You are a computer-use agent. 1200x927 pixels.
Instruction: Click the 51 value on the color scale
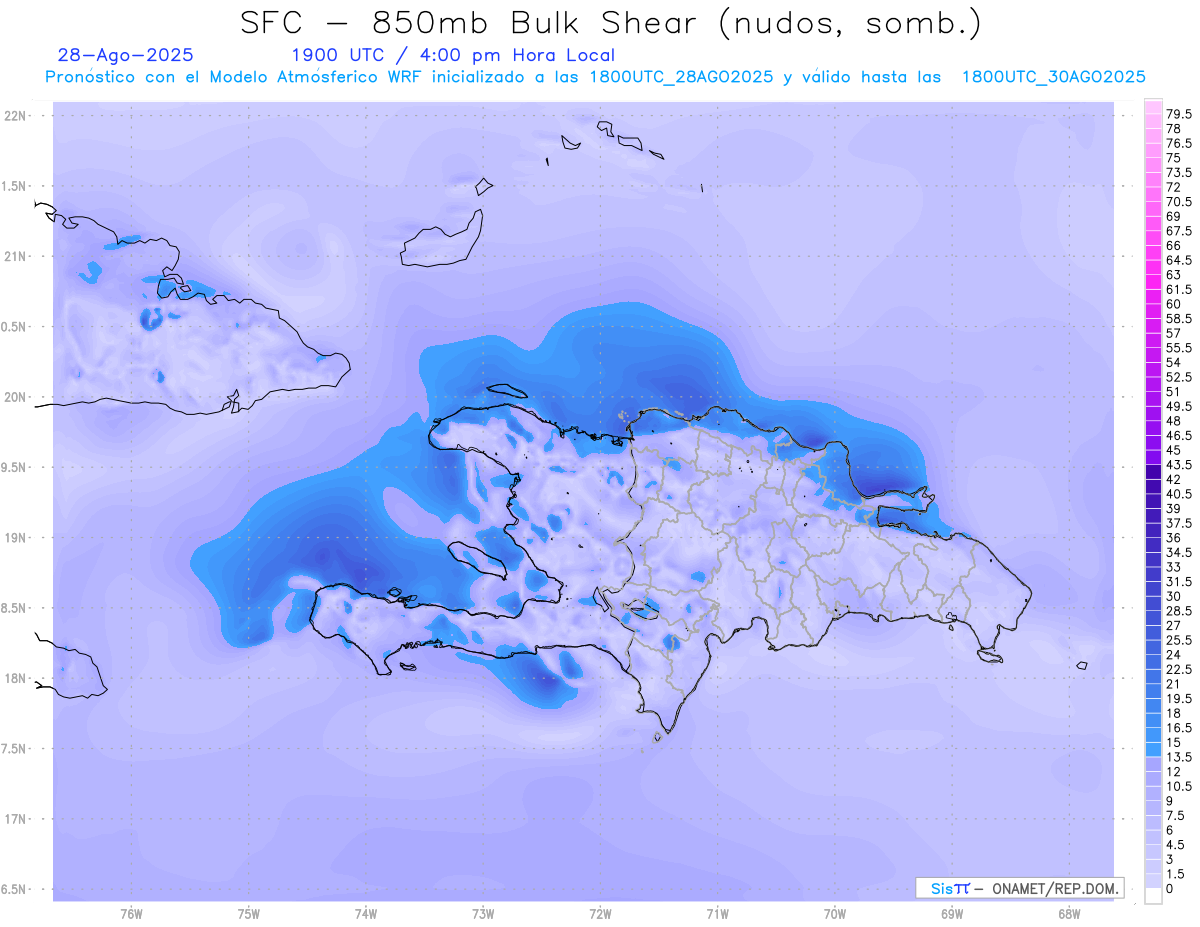coord(1174,391)
